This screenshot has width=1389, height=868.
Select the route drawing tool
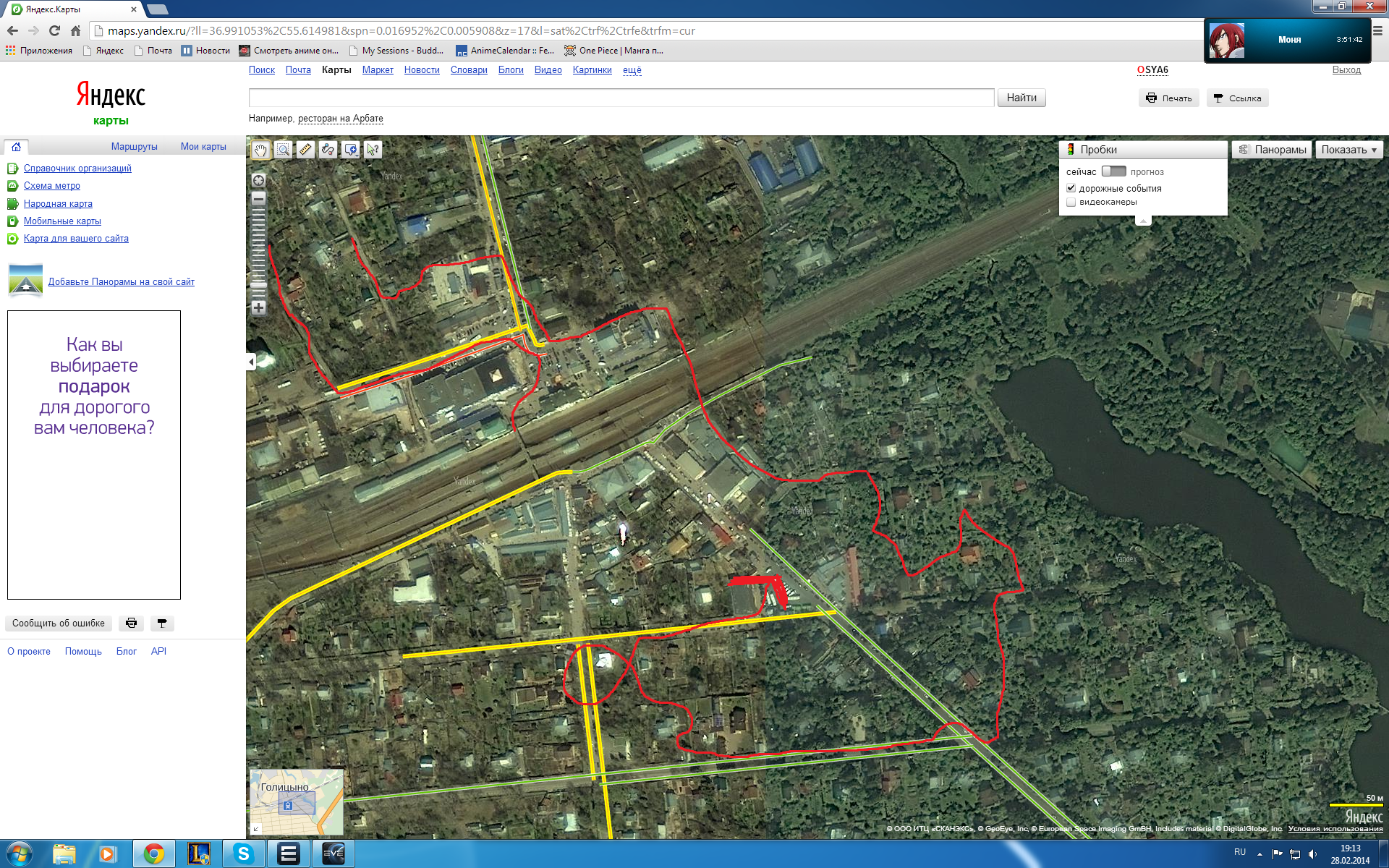(x=328, y=150)
